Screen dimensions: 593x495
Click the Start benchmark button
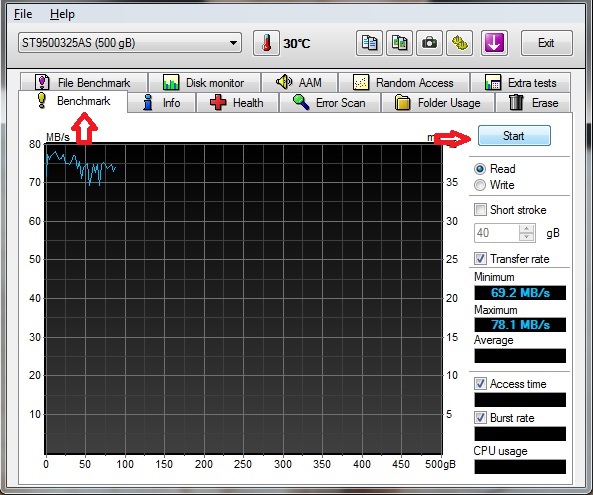pyautogui.click(x=514, y=136)
